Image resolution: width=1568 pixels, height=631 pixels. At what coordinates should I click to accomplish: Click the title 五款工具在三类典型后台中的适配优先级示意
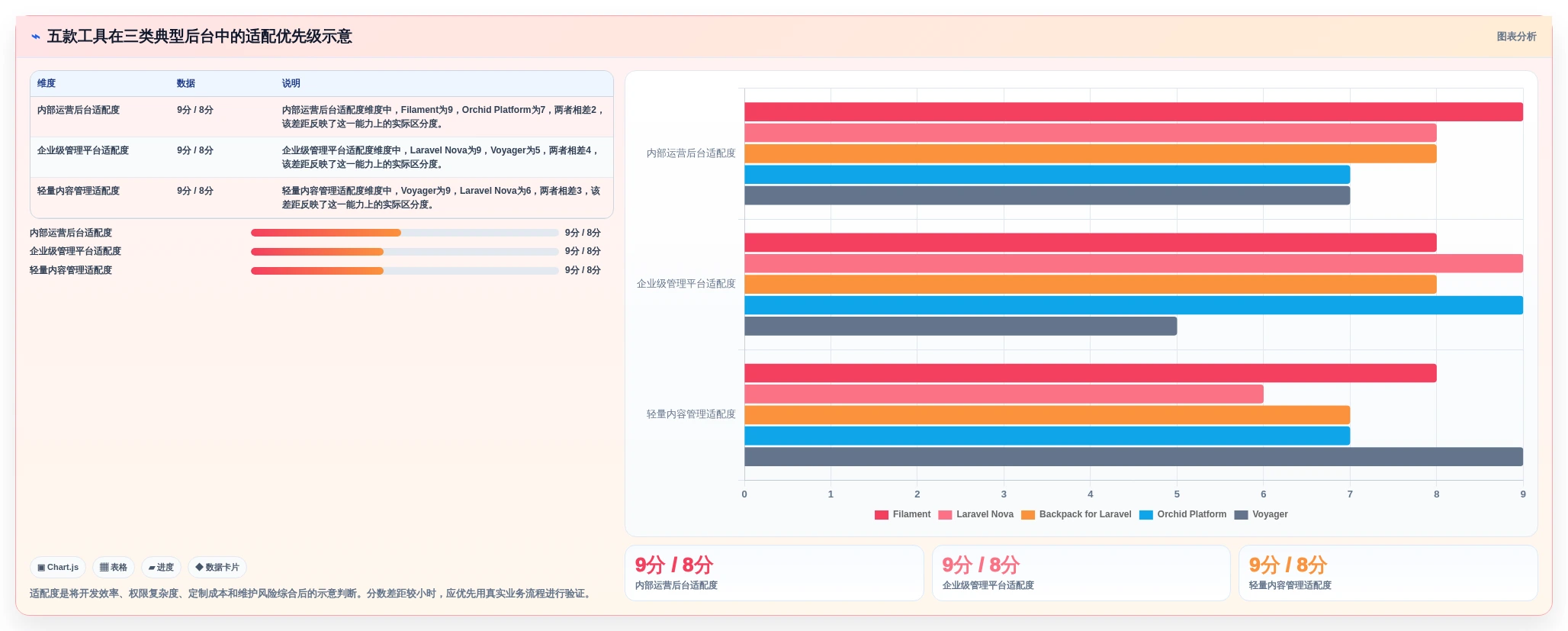(x=200, y=37)
